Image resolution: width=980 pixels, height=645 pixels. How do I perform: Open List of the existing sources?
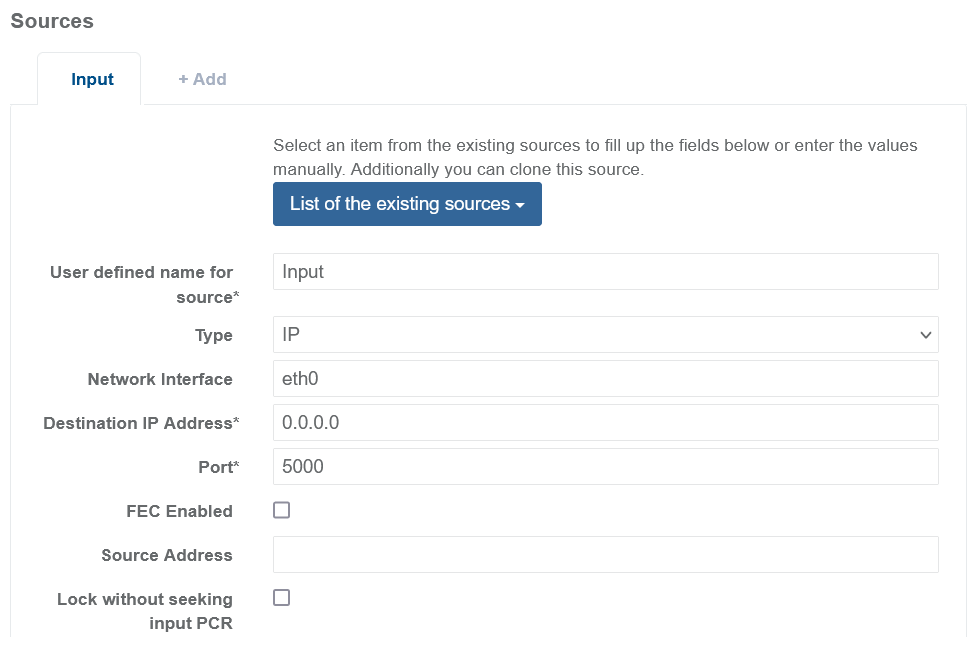click(406, 204)
